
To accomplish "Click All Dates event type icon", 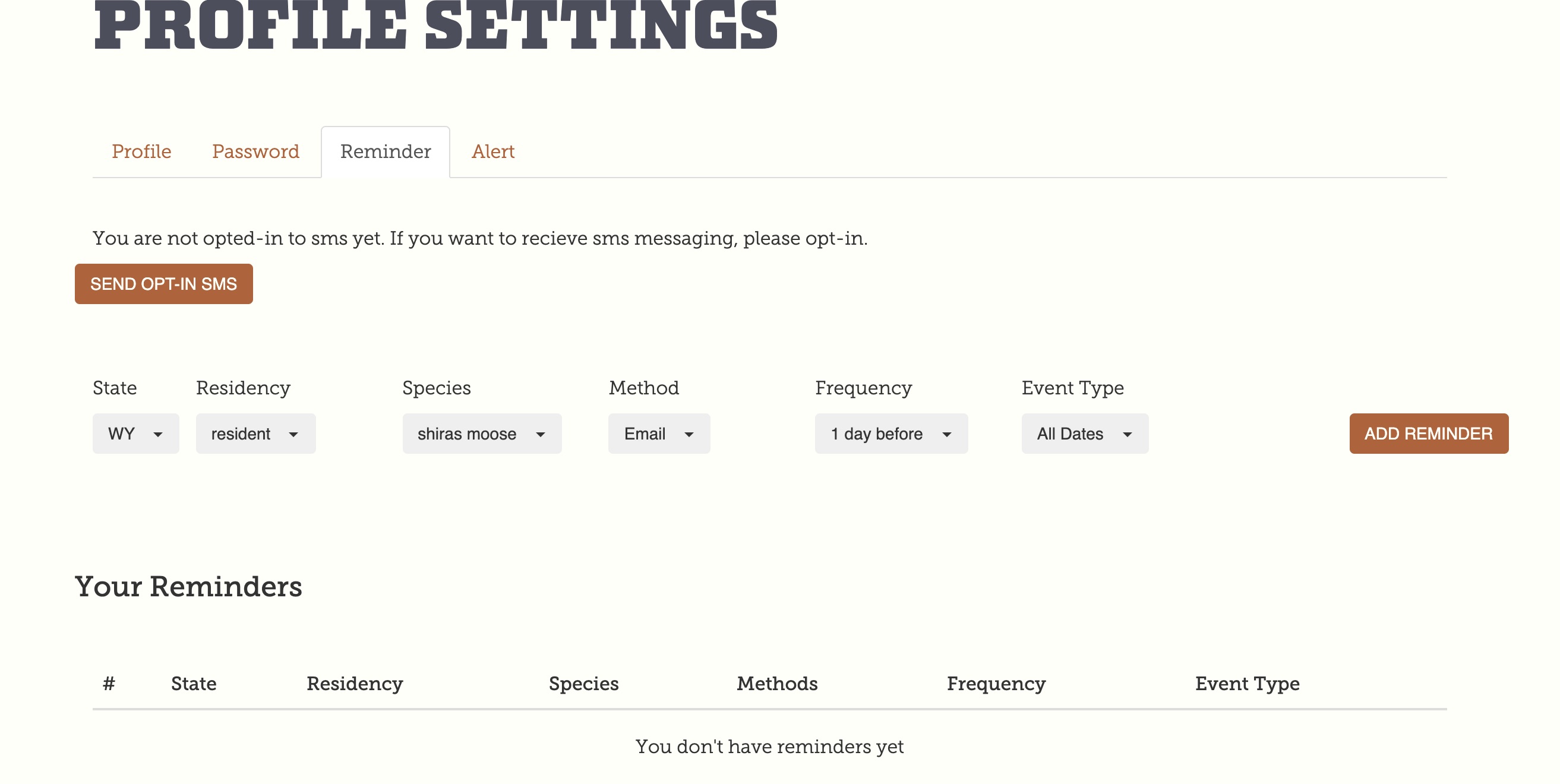I will click(x=1127, y=435).
